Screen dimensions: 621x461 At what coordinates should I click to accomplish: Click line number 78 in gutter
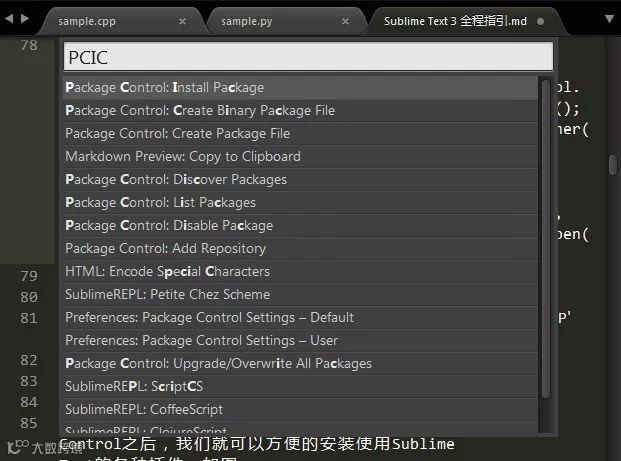29,45
